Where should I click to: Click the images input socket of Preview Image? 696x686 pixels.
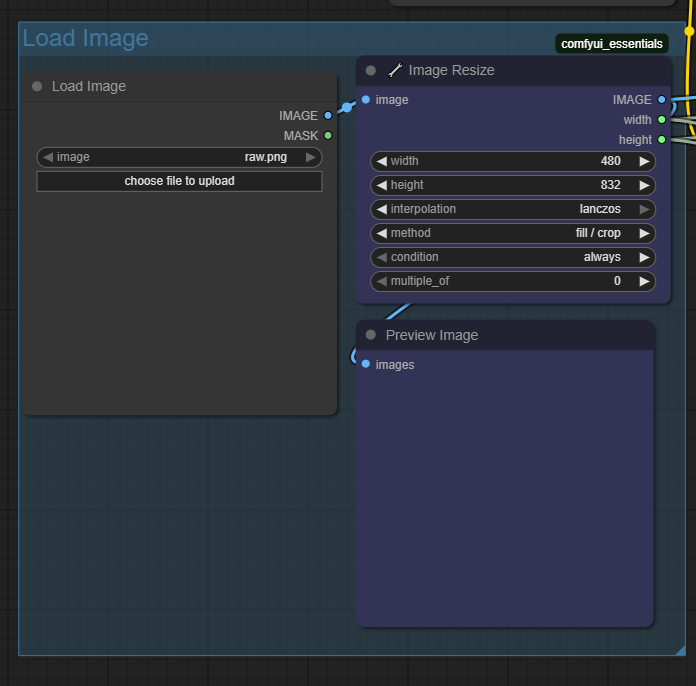click(366, 364)
